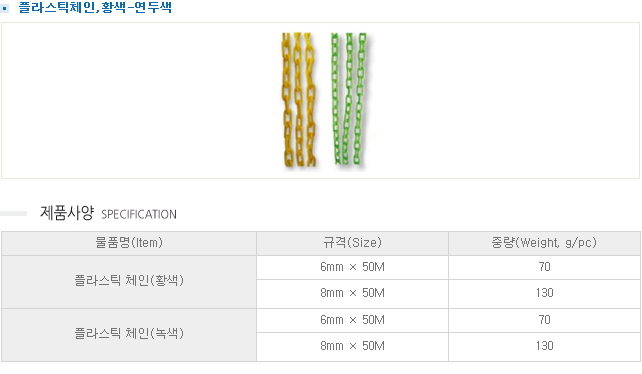The width and height of the screenshot is (642, 374).
Task: Click the gray bar left of 제품사양
Action: click(14, 213)
